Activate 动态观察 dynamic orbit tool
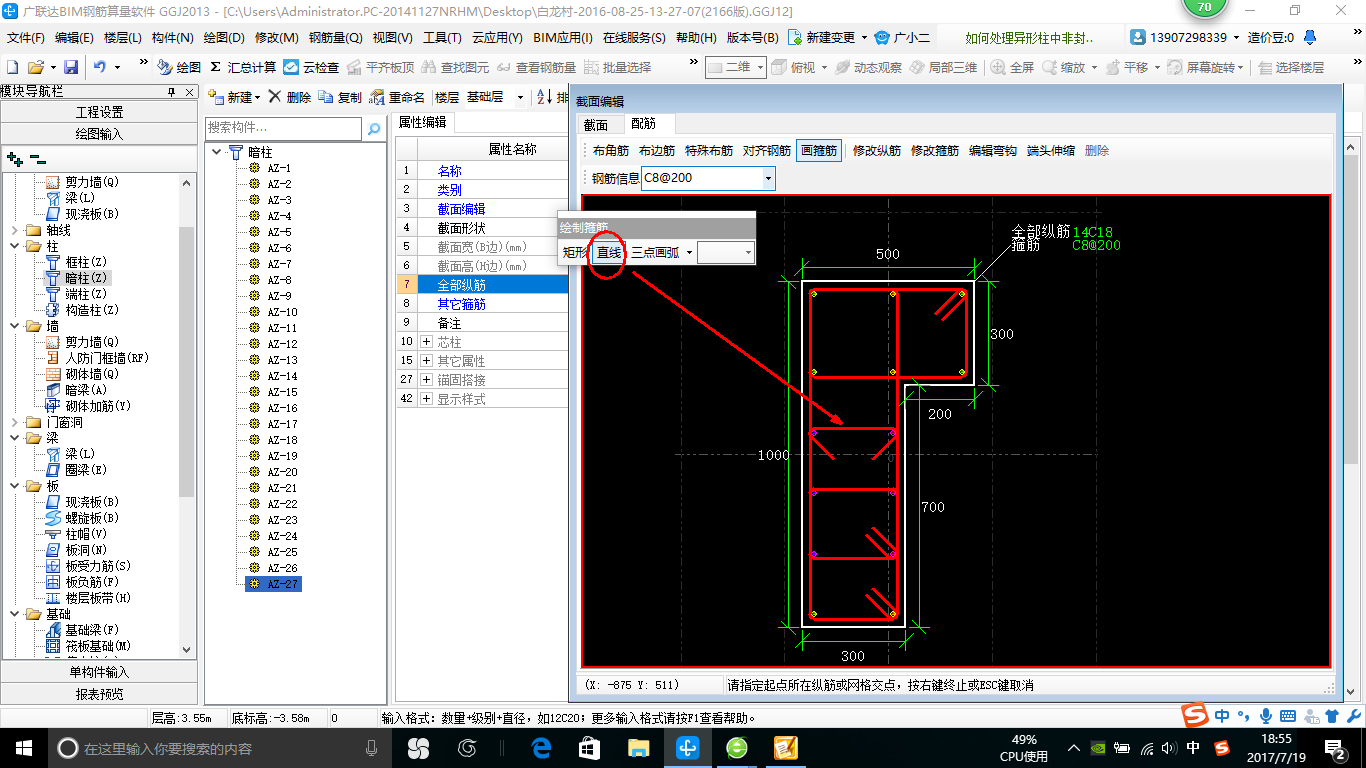 [868, 67]
